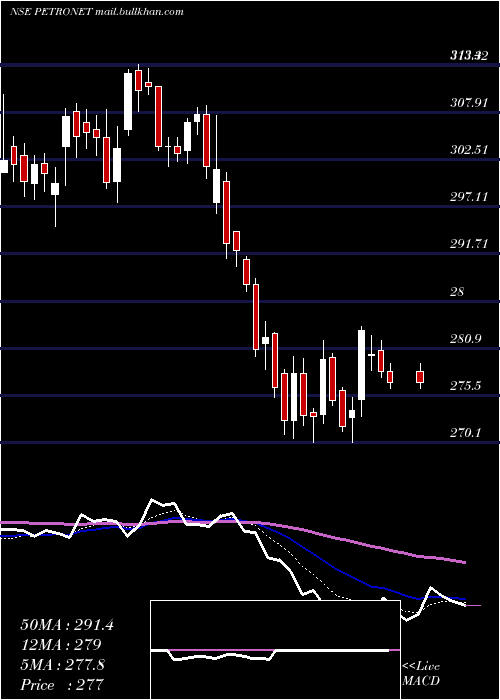Click the 12MA : 279 value
The image size is (500, 700).
point(61,645)
